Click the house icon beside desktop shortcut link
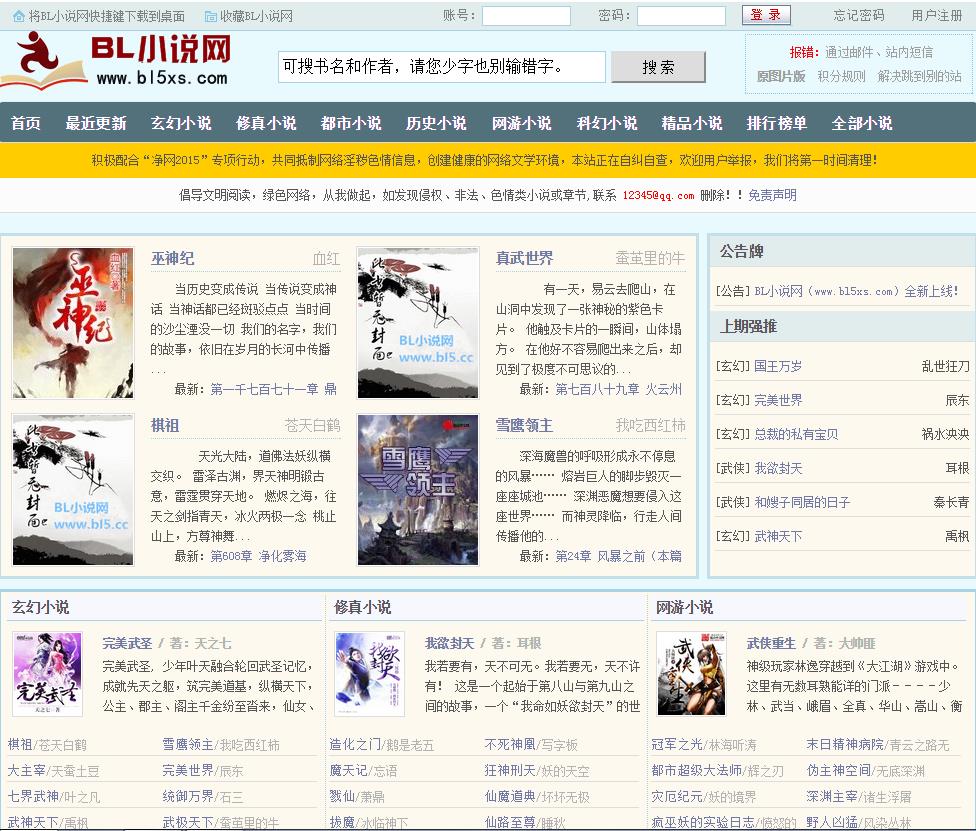976x831 pixels. click(19, 16)
